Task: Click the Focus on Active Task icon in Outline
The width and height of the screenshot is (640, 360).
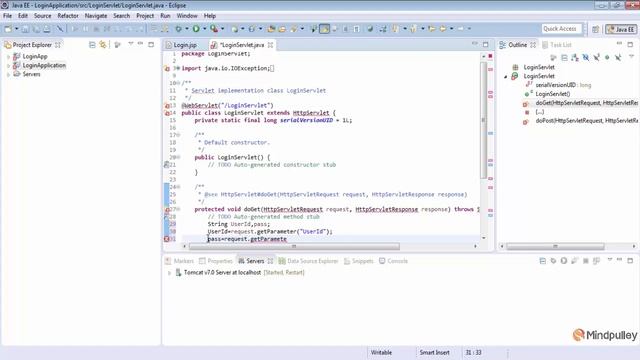Action: pos(553,58)
